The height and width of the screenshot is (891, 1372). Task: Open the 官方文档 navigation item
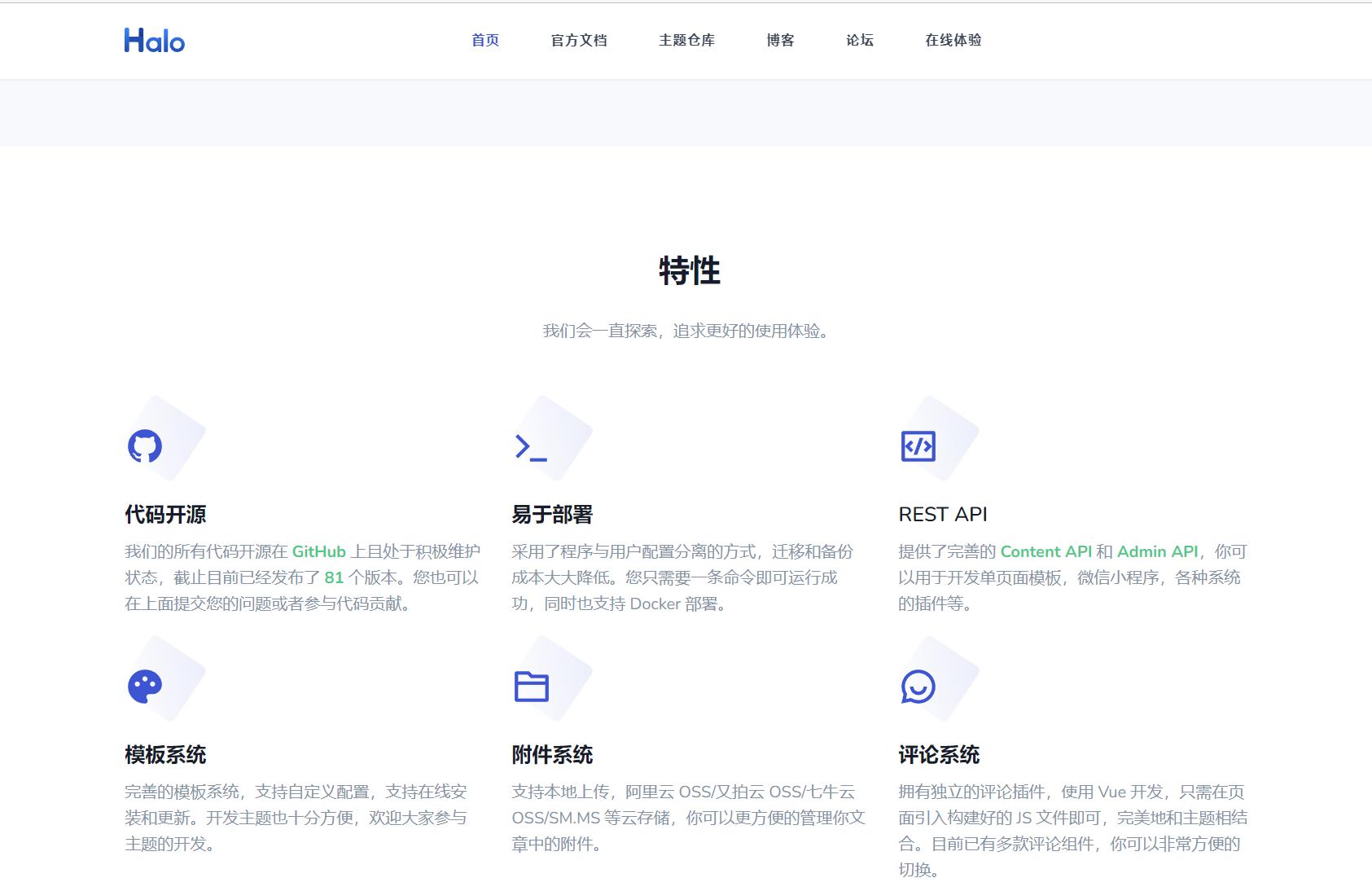pyautogui.click(x=581, y=40)
